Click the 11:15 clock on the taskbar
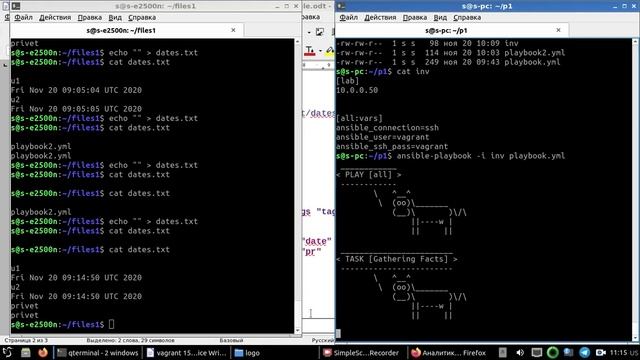Viewport: 640px width, 360px height. 619,353
